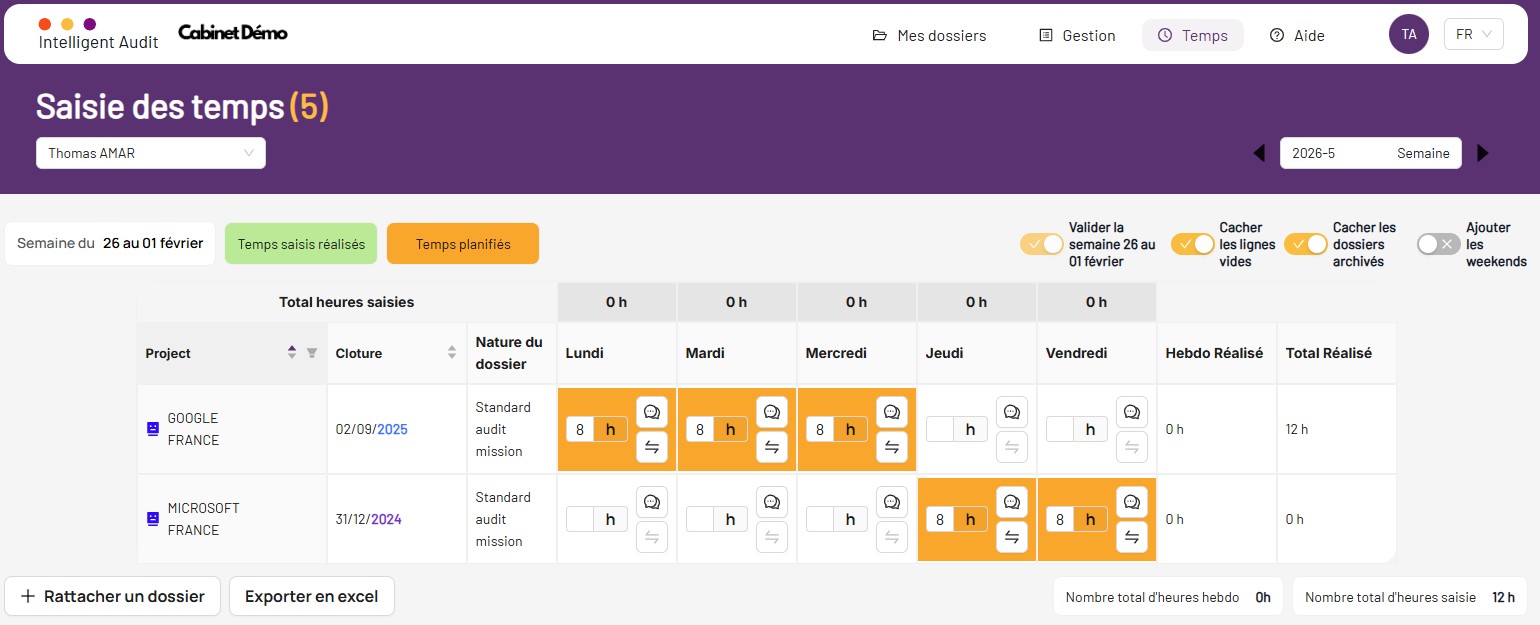This screenshot has height=625, width=1540.
Task: Click the TA user avatar
Action: 1408,34
